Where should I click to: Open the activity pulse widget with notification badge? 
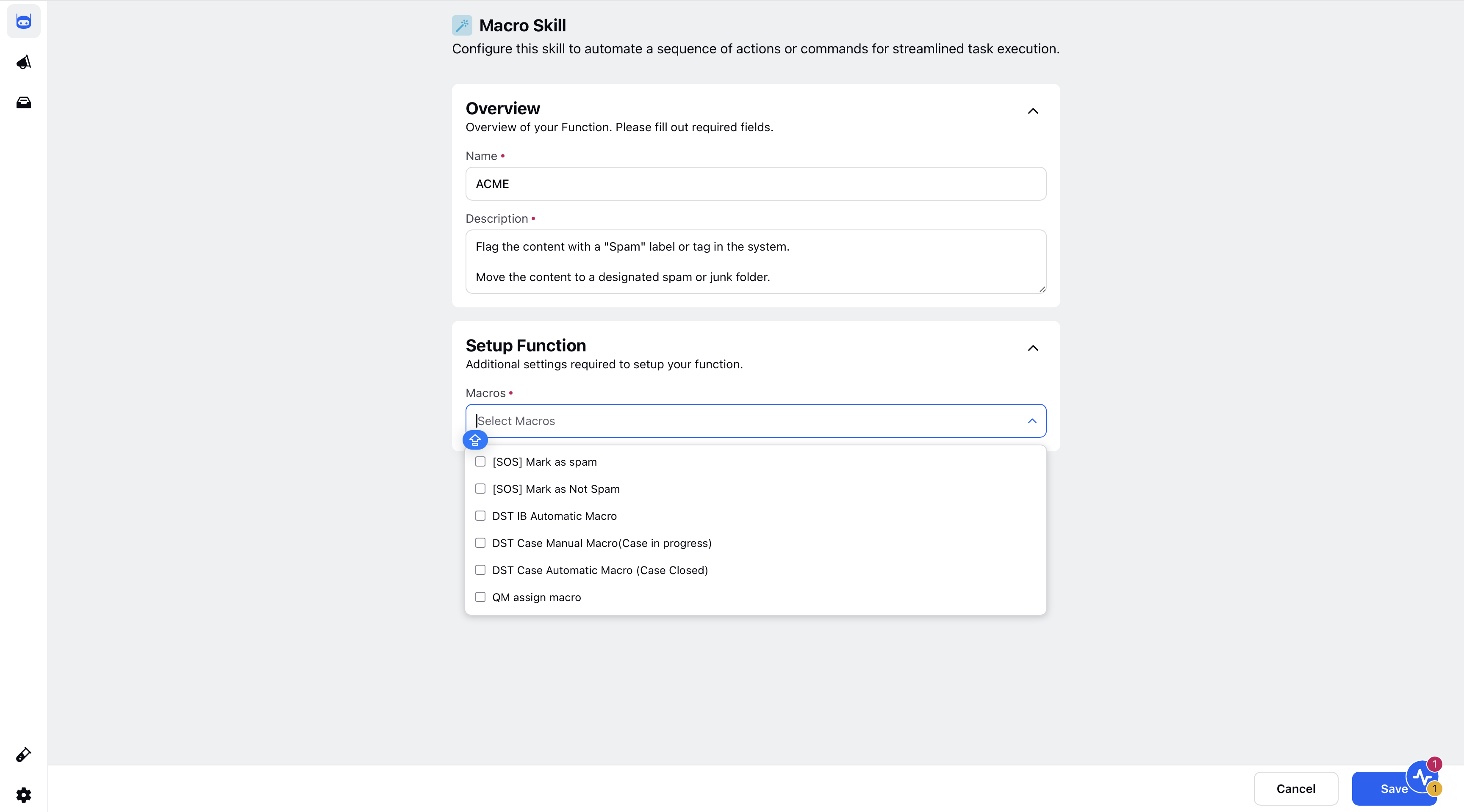(1423, 777)
